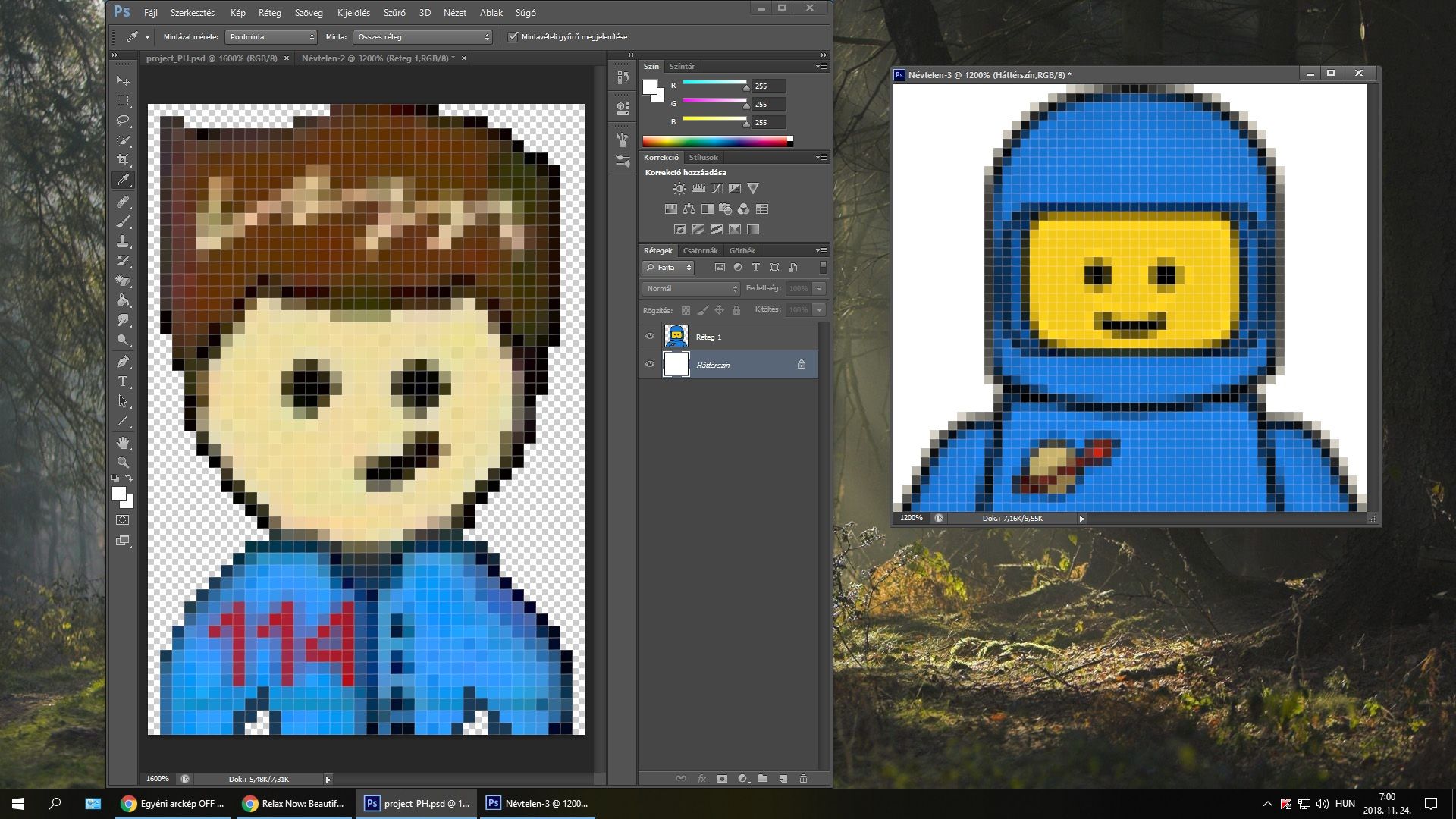Select the Rectangular Marquee tool
Viewport: 1456px width, 819px height.
(x=123, y=100)
